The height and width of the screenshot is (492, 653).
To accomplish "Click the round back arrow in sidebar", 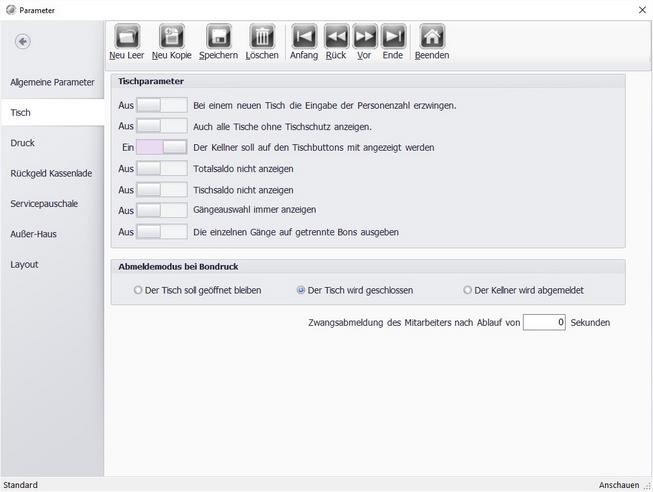I will (23, 41).
